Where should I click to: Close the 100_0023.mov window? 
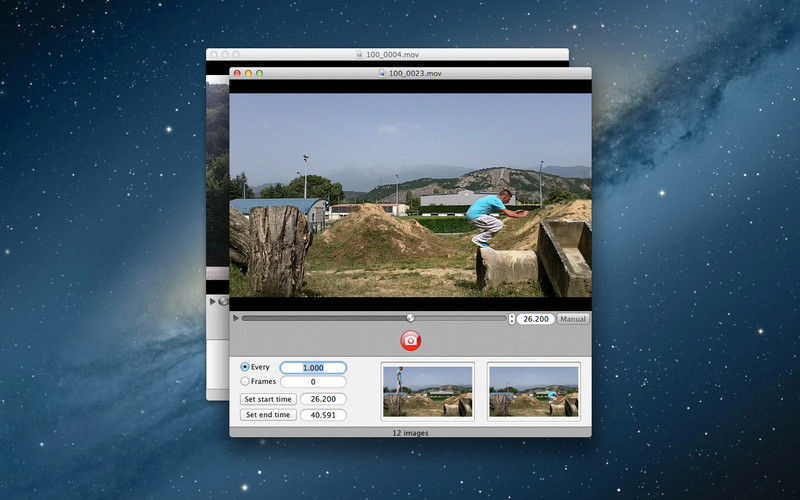(x=237, y=73)
